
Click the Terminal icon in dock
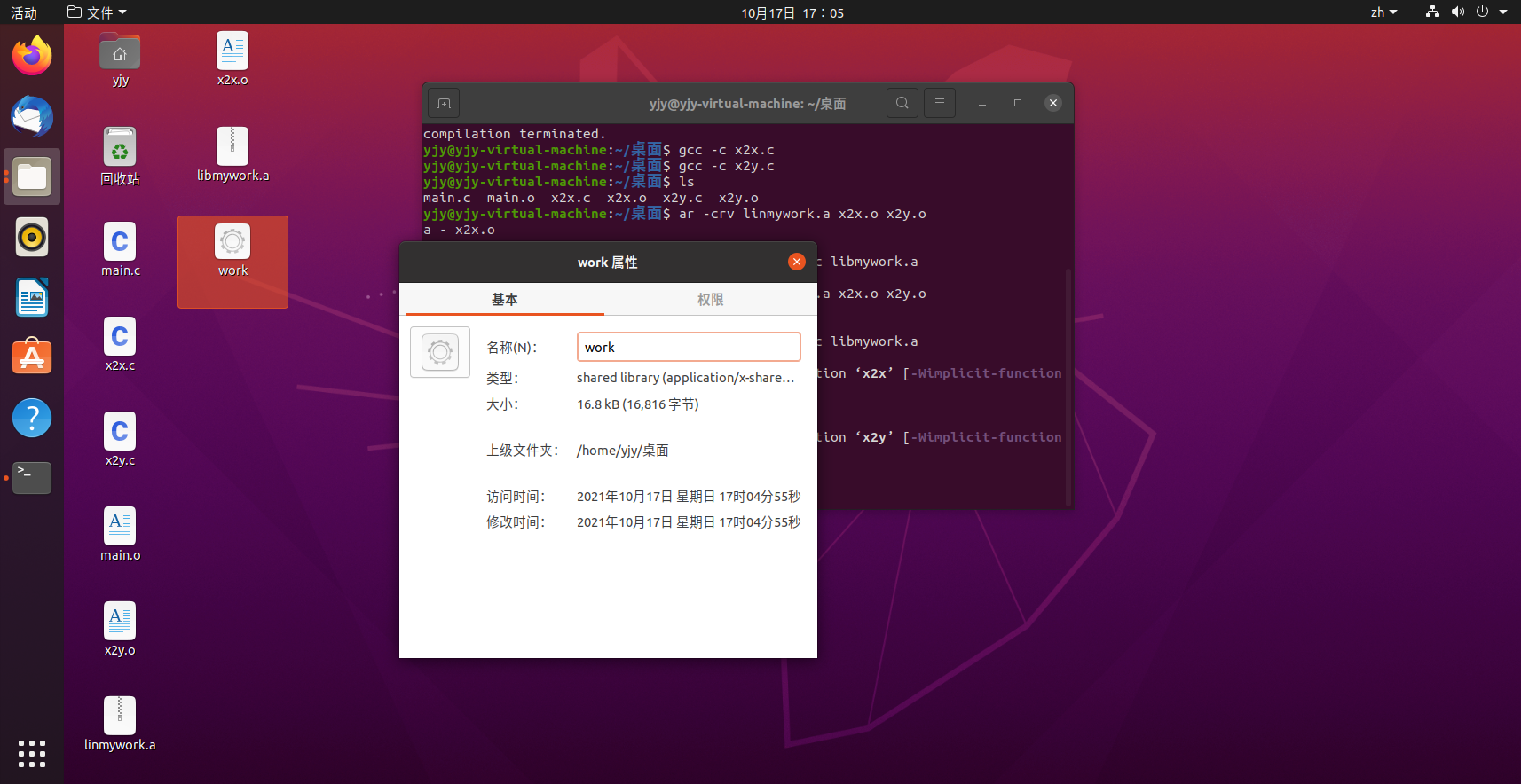coord(32,478)
